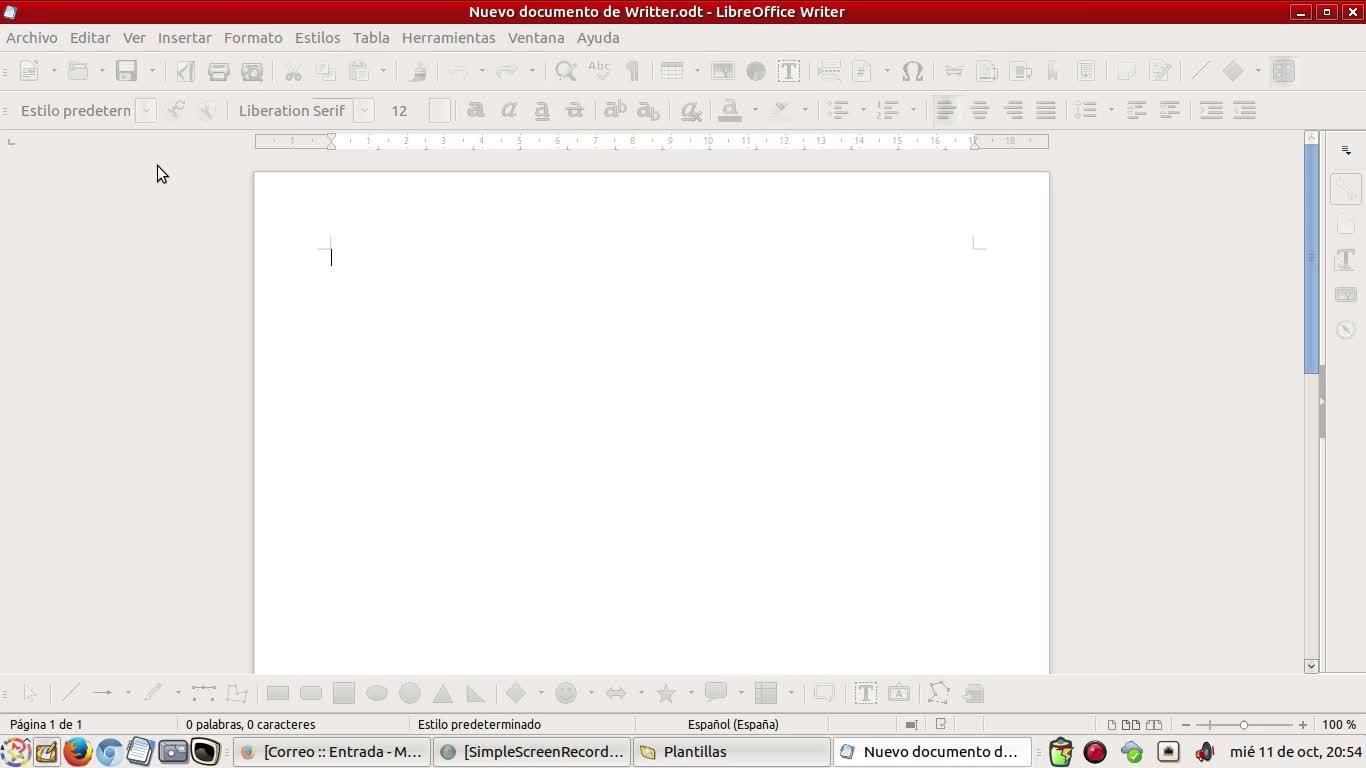Select the Rectangle shape in drawing toolbar

278,693
